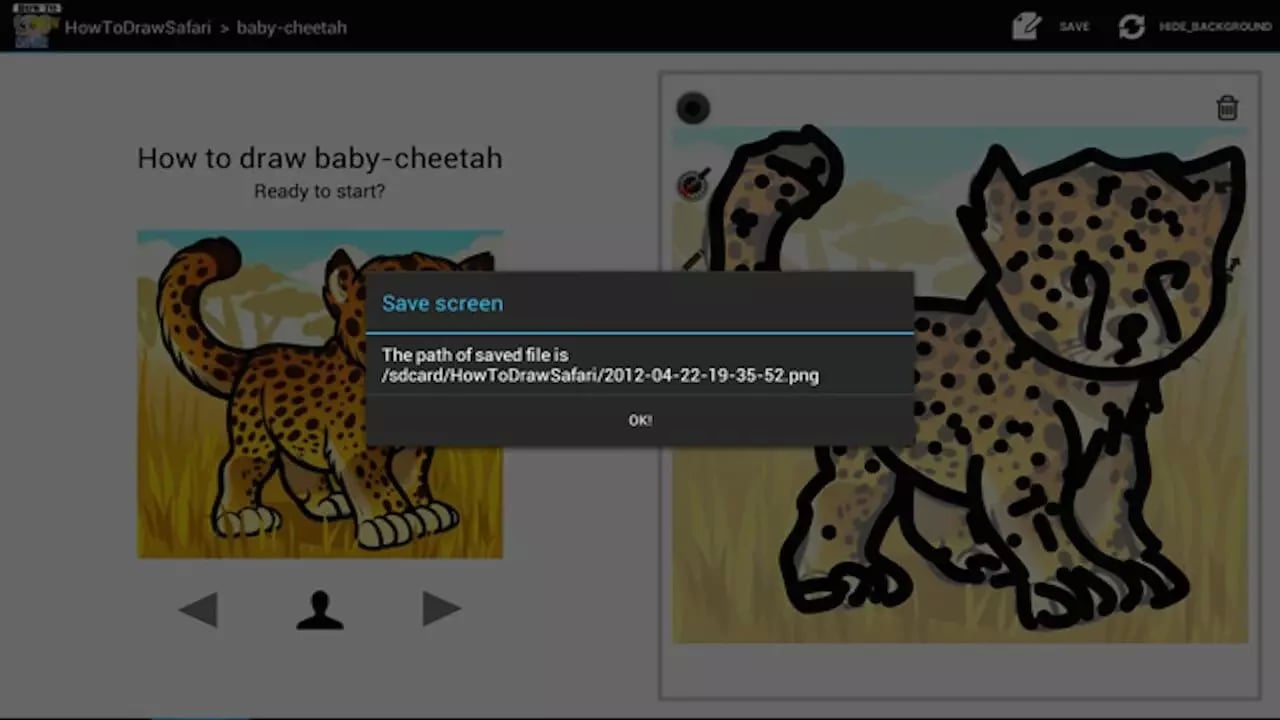Click the cheetah drawing canvas
This screenshot has width=1280, height=720.
tap(960, 385)
